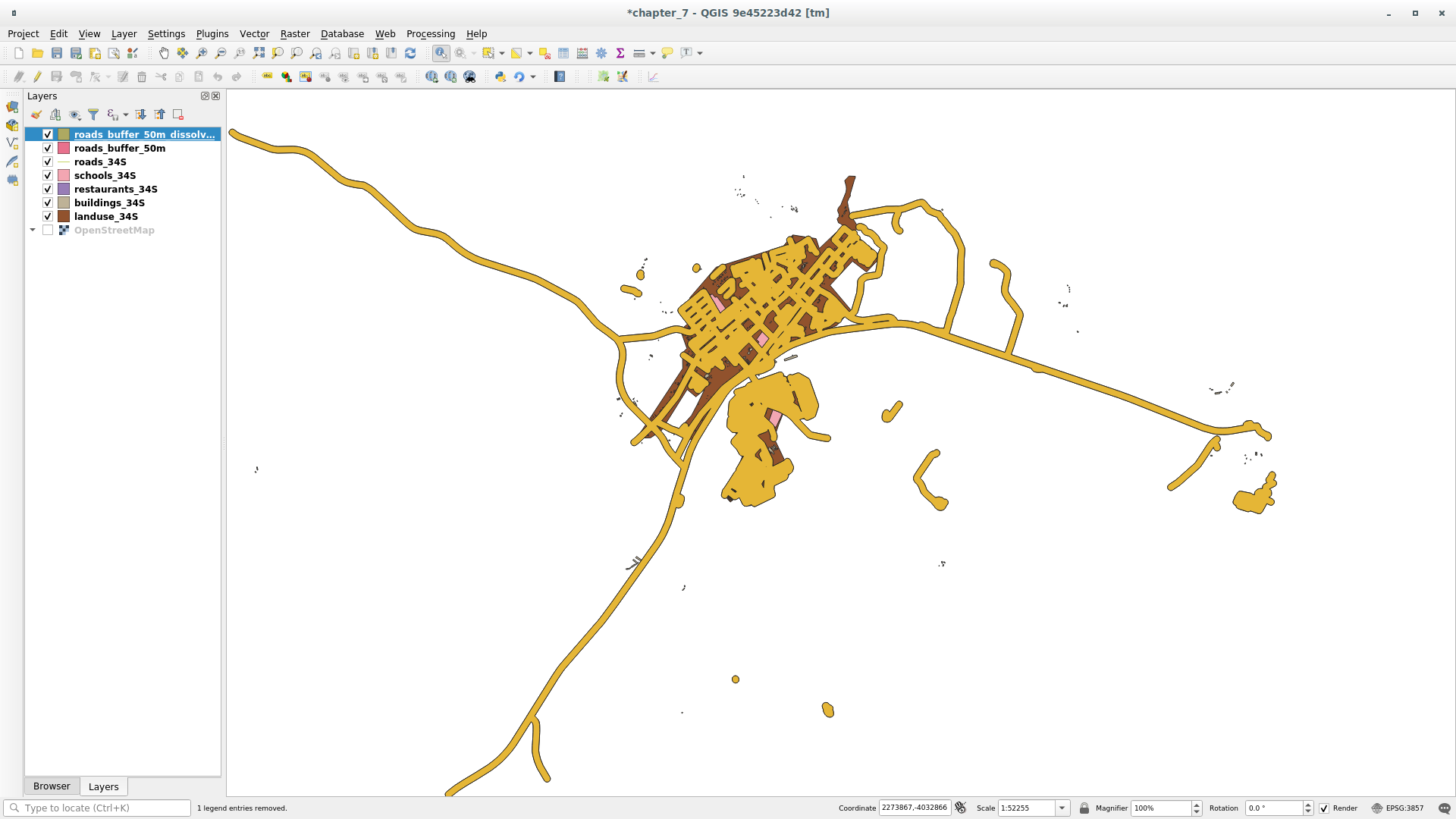
Task: Open the select features tool dropdown arrow
Action: (x=502, y=53)
